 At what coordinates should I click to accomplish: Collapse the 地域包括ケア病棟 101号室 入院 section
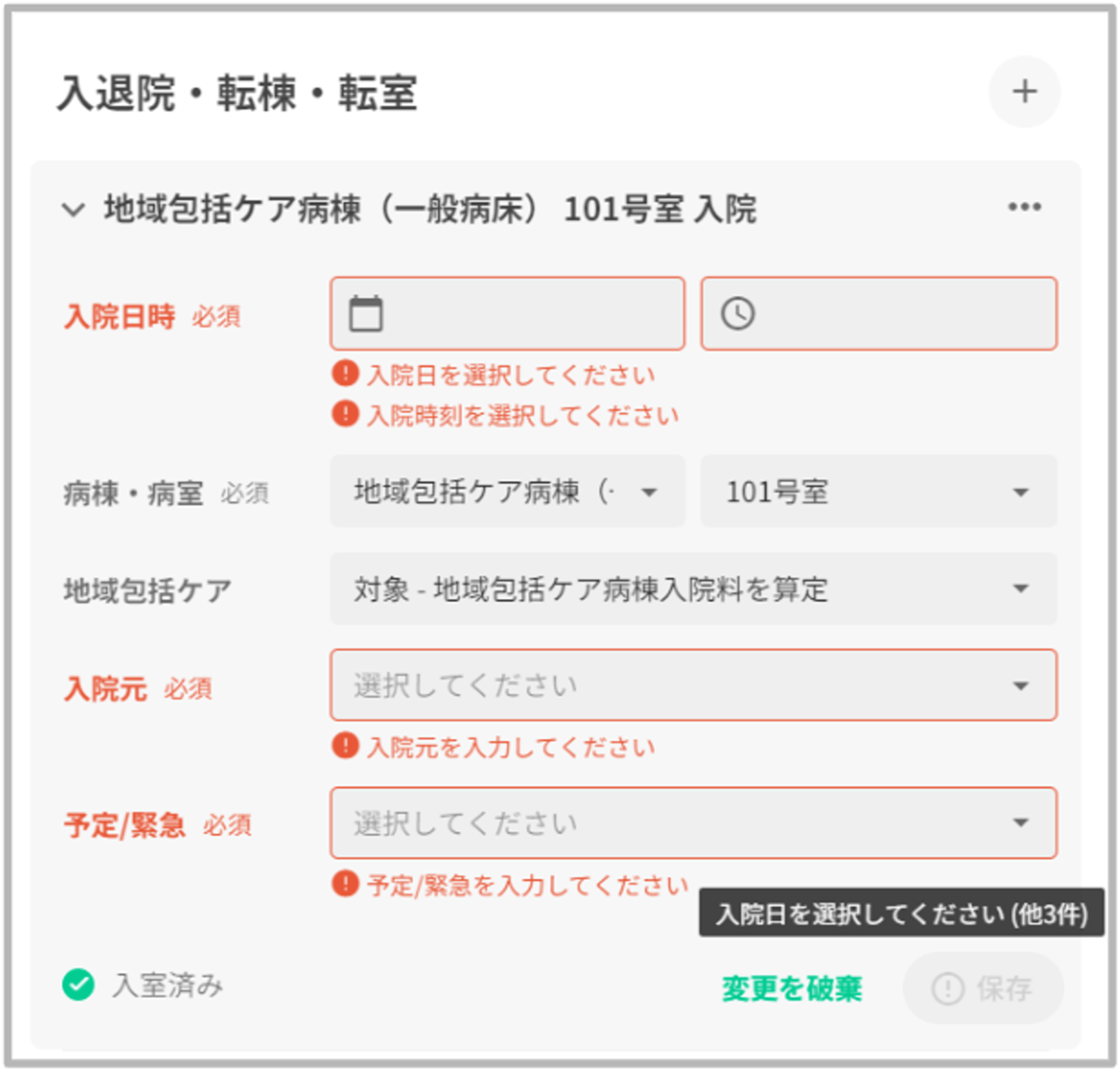tap(73, 209)
